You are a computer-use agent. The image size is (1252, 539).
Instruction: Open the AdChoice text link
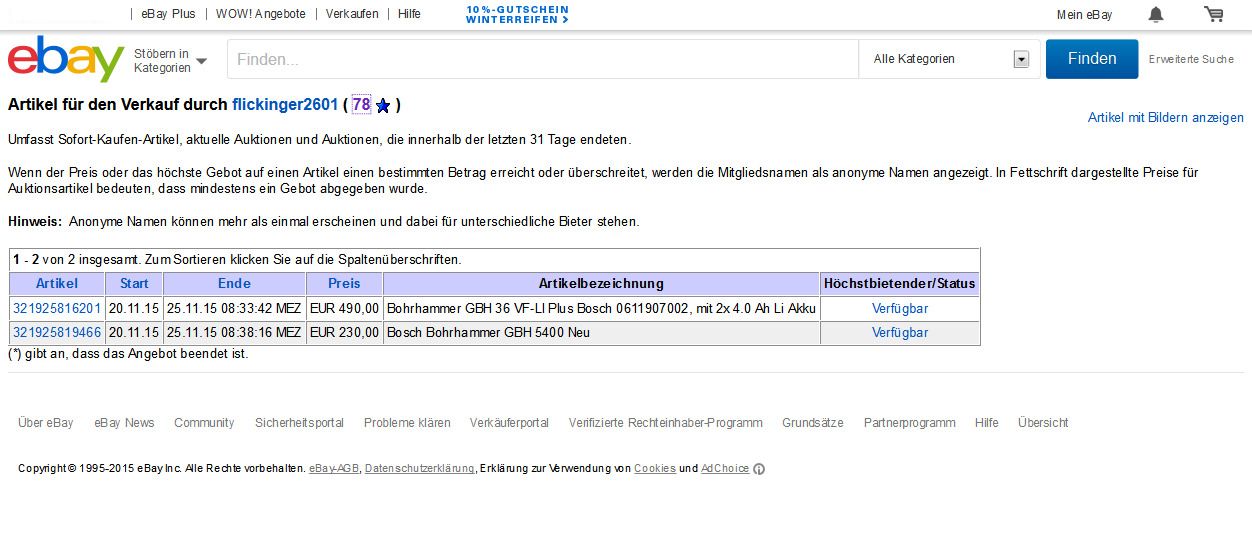click(725, 469)
